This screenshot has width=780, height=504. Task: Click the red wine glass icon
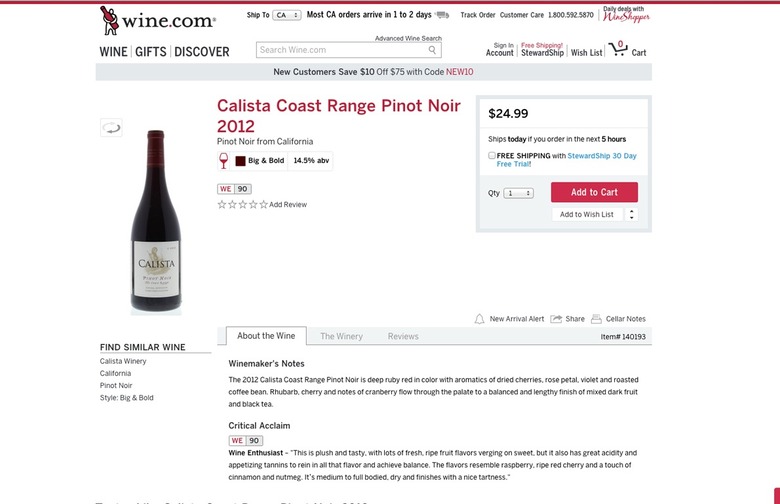coord(224,160)
